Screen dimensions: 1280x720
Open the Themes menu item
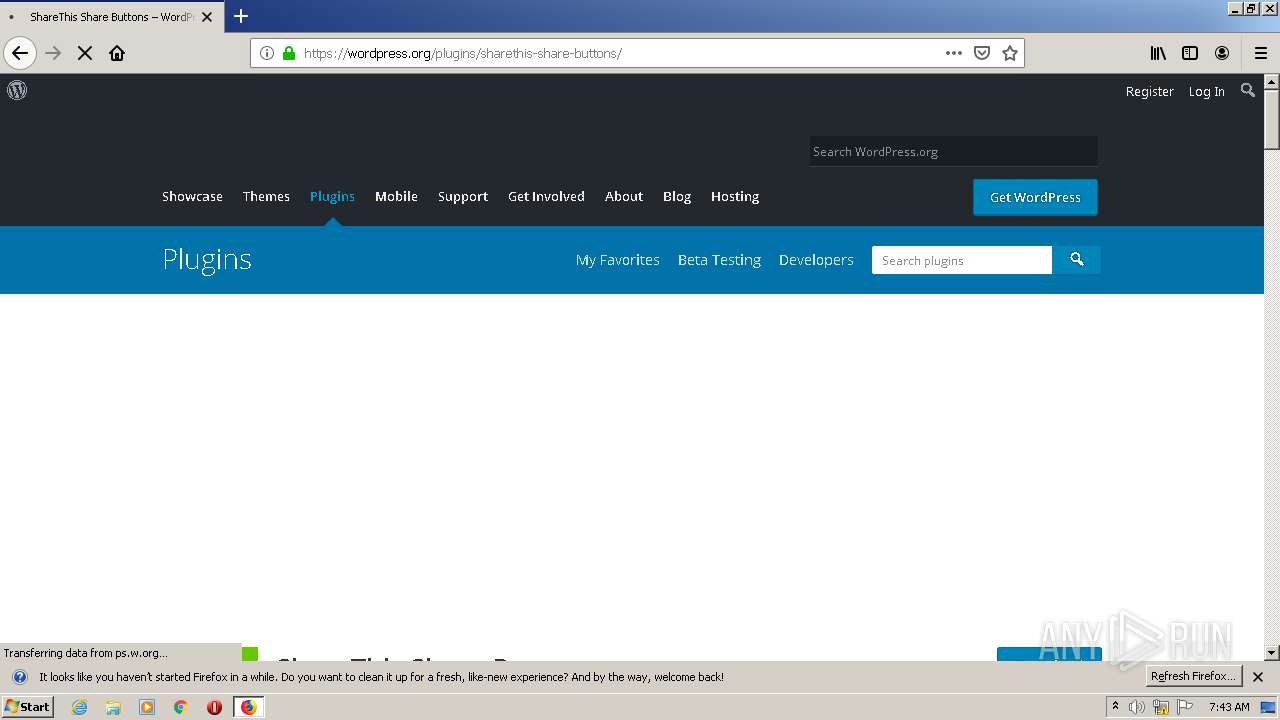[x=266, y=197]
